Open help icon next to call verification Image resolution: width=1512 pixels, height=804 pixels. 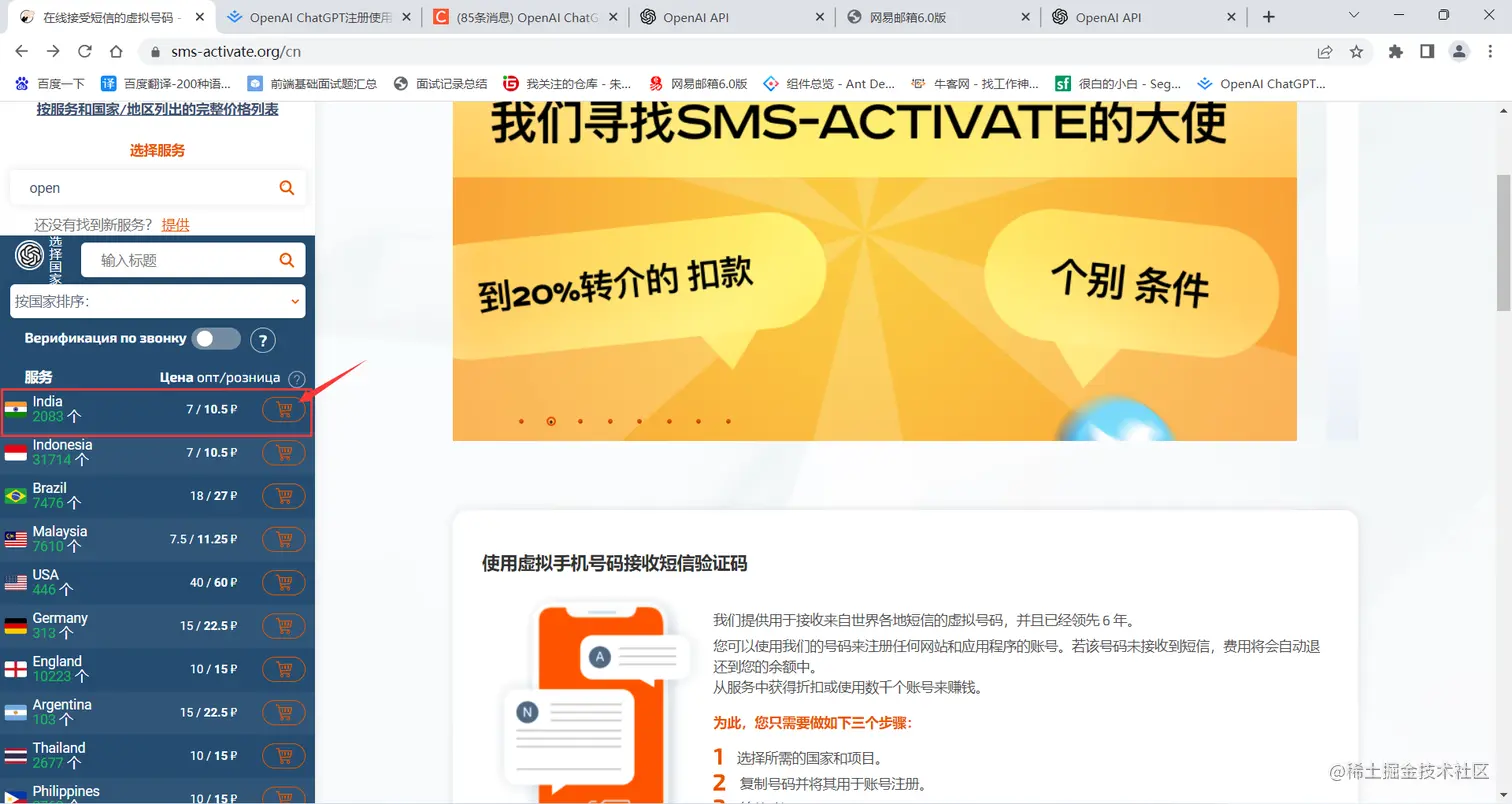[x=262, y=340]
